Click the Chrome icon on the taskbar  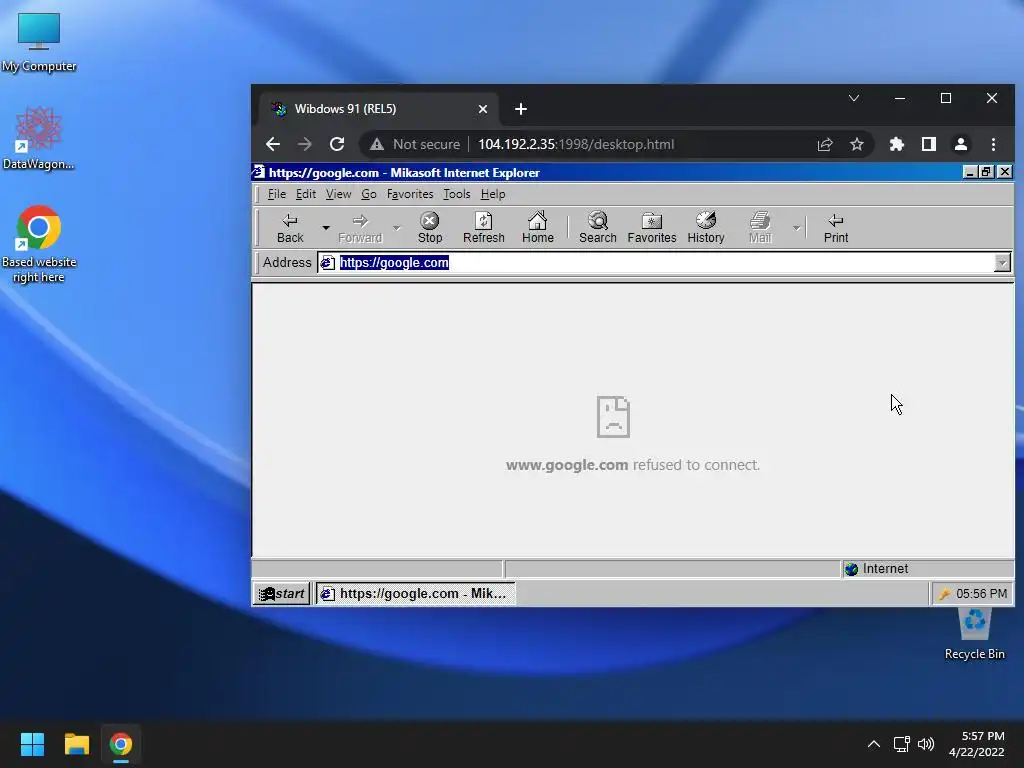(x=121, y=744)
